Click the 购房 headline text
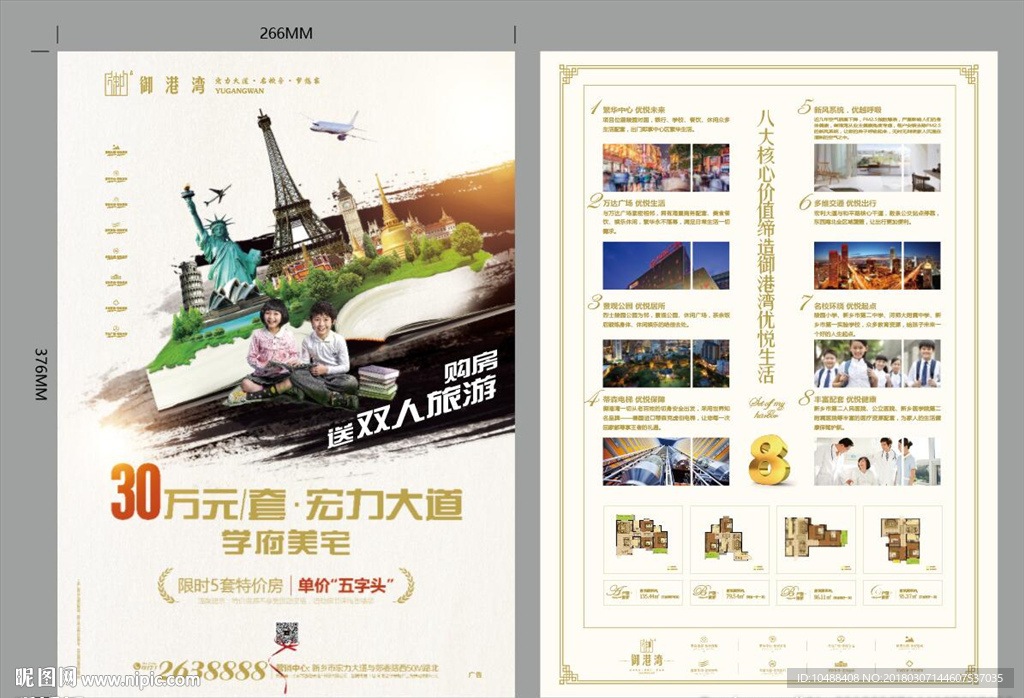1024x698 pixels. (470, 366)
